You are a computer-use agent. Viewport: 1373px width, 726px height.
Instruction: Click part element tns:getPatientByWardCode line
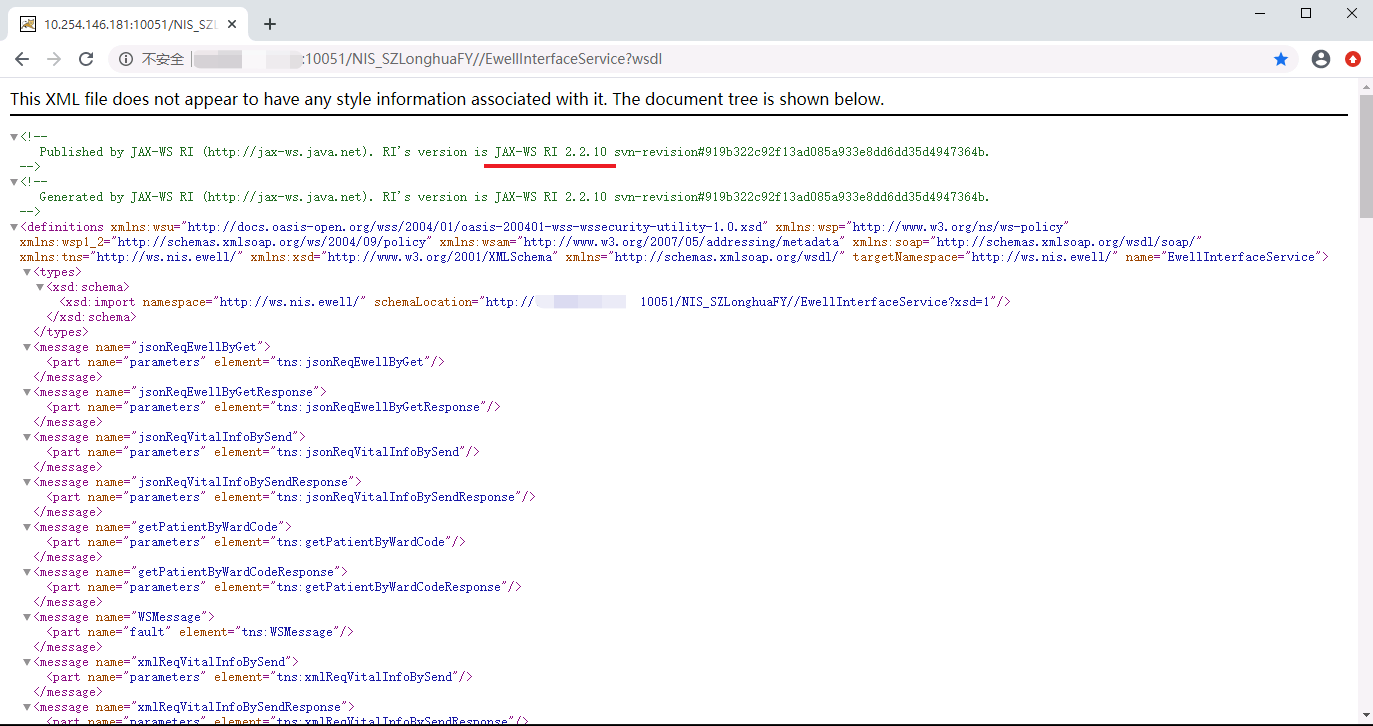[256, 542]
